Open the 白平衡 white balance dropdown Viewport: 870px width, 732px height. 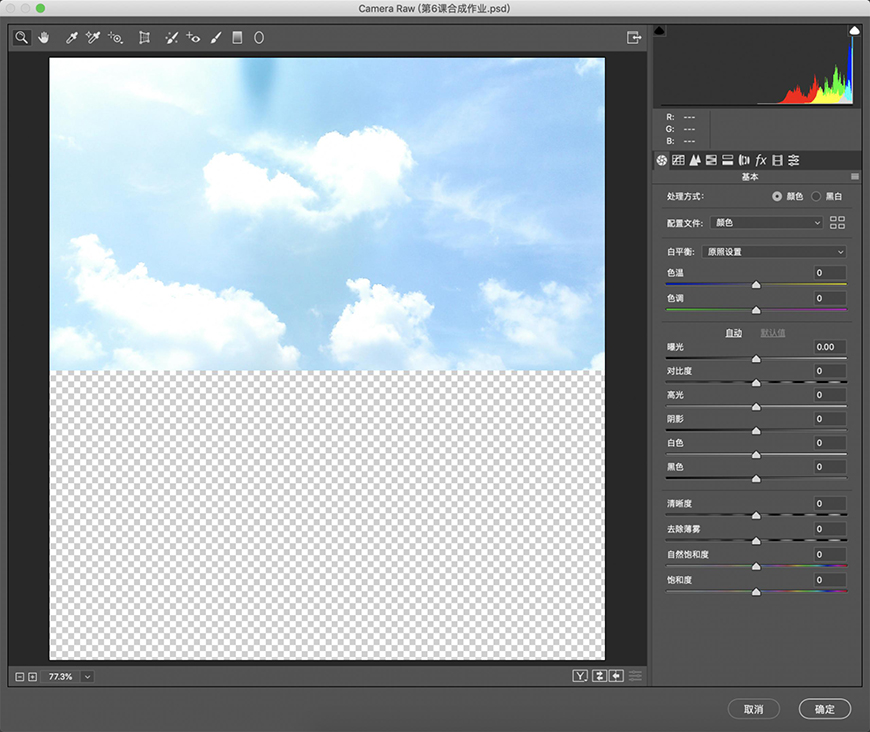coord(774,252)
